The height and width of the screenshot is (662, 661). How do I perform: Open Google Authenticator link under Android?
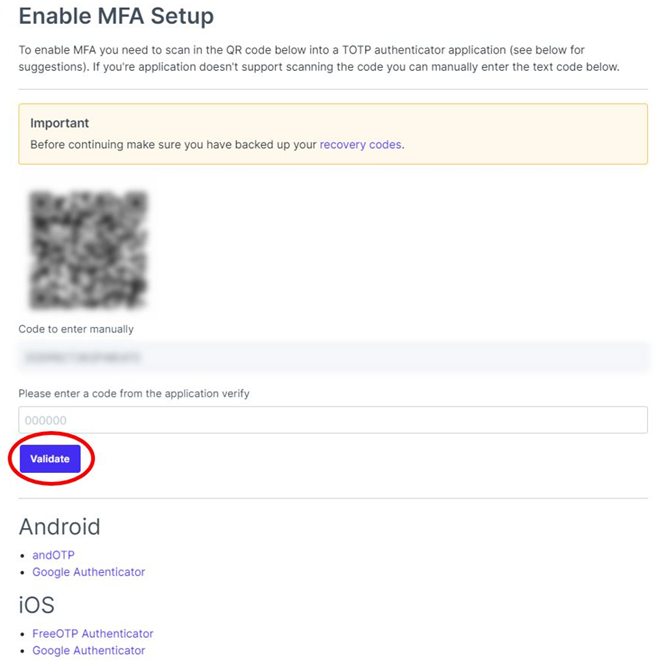(x=88, y=572)
